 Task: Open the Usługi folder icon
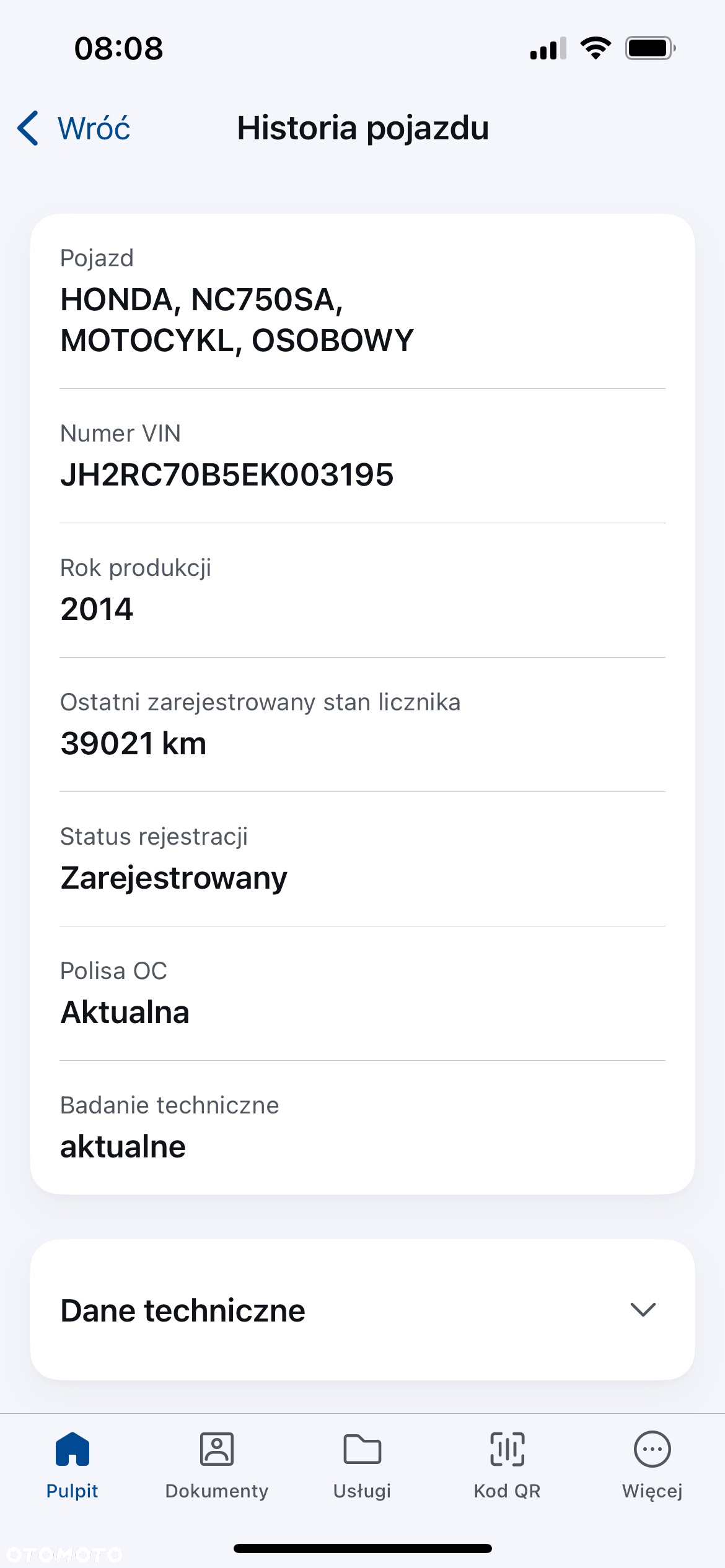point(362,1449)
